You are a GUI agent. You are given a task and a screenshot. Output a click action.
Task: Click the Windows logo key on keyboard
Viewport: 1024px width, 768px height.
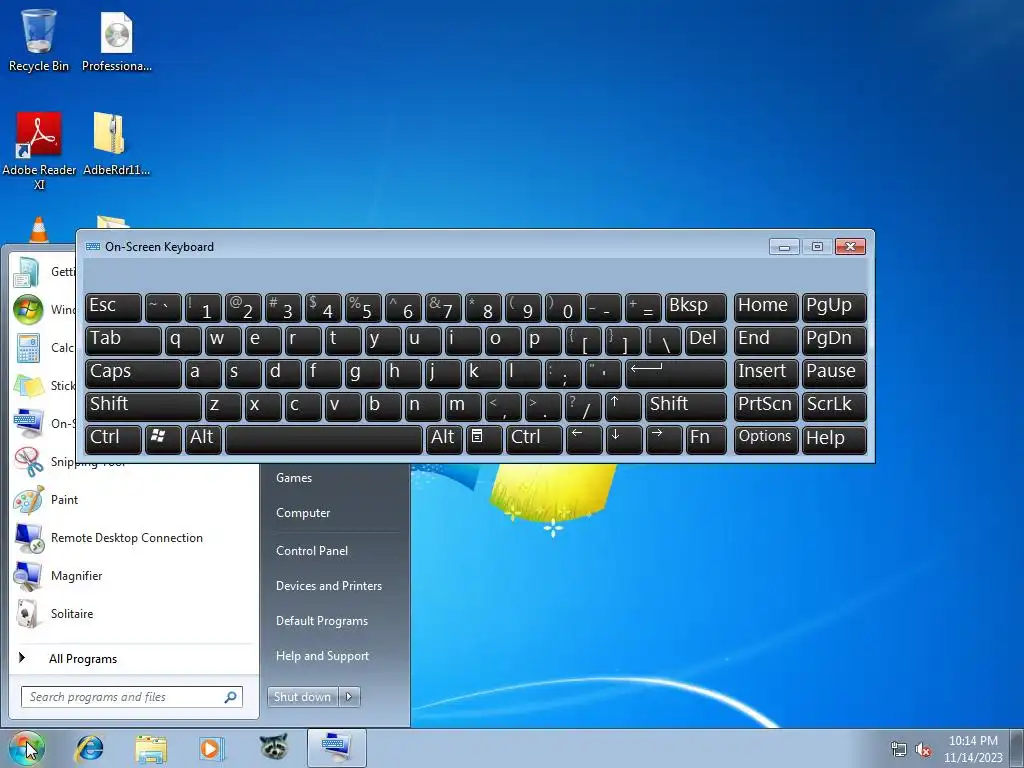pos(163,438)
